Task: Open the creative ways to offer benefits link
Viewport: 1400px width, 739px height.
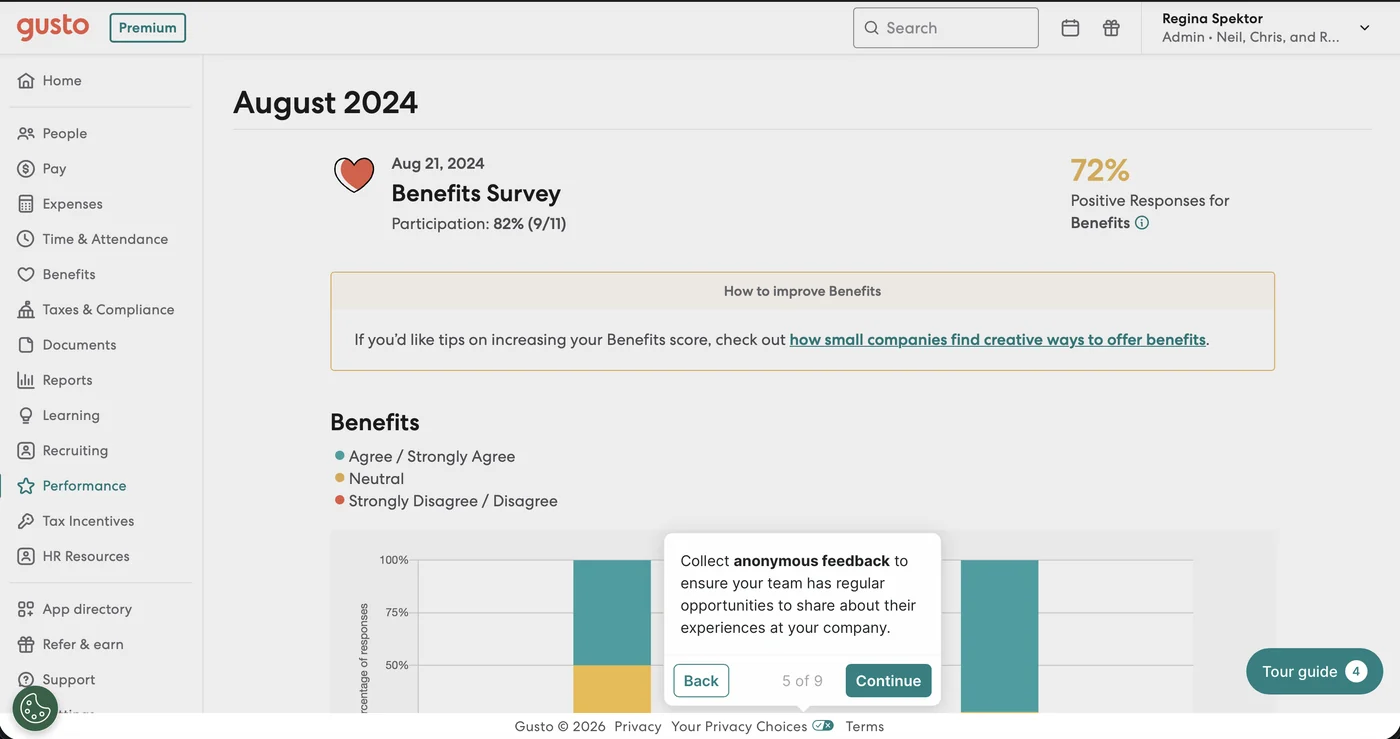Action: [x=997, y=339]
